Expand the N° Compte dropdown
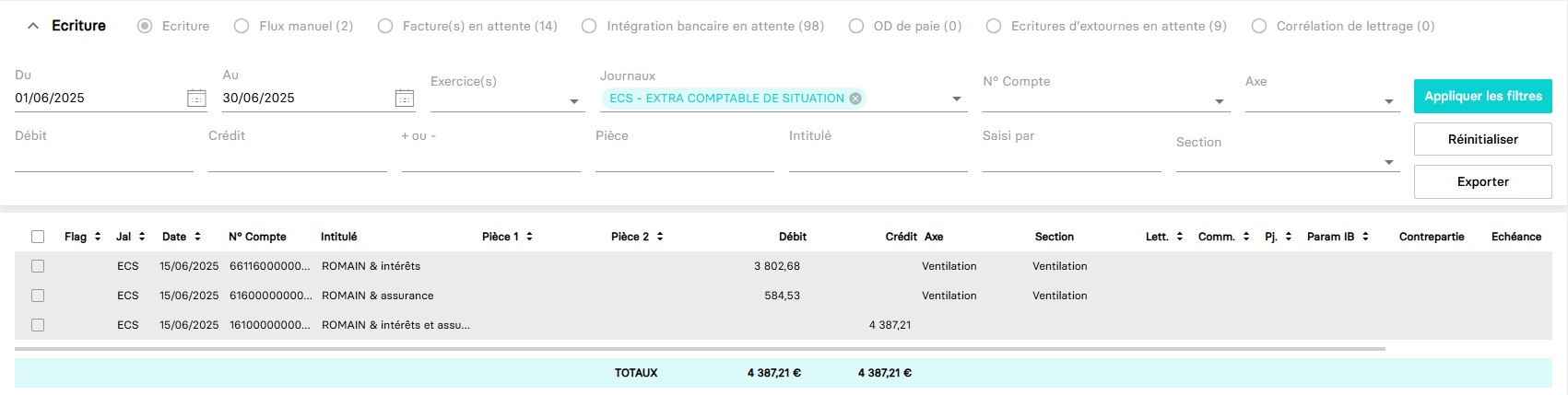 (x=1219, y=101)
